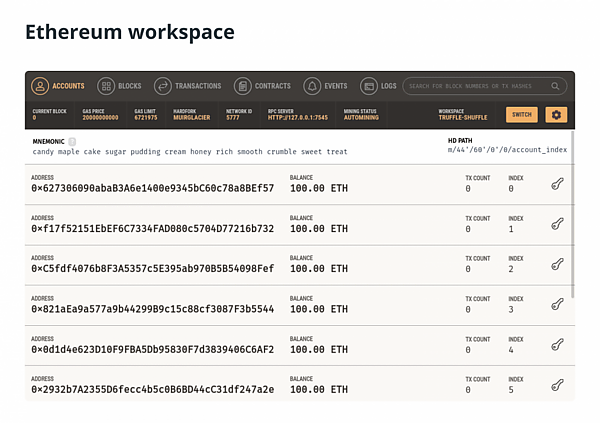Open the Transactions tab

188,86
